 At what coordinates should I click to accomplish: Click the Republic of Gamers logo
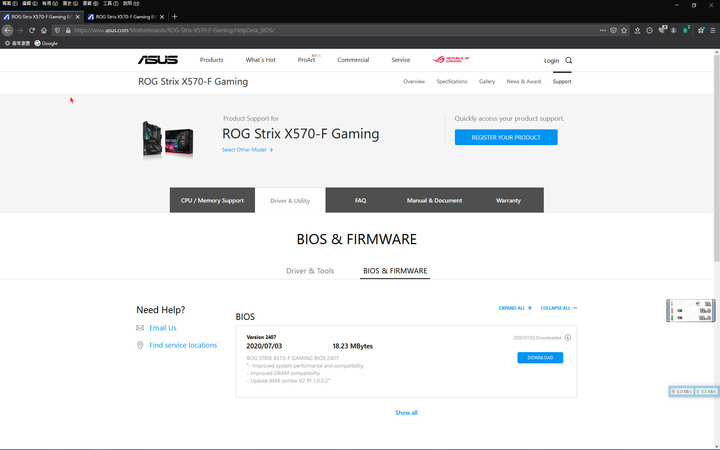pyautogui.click(x=451, y=60)
